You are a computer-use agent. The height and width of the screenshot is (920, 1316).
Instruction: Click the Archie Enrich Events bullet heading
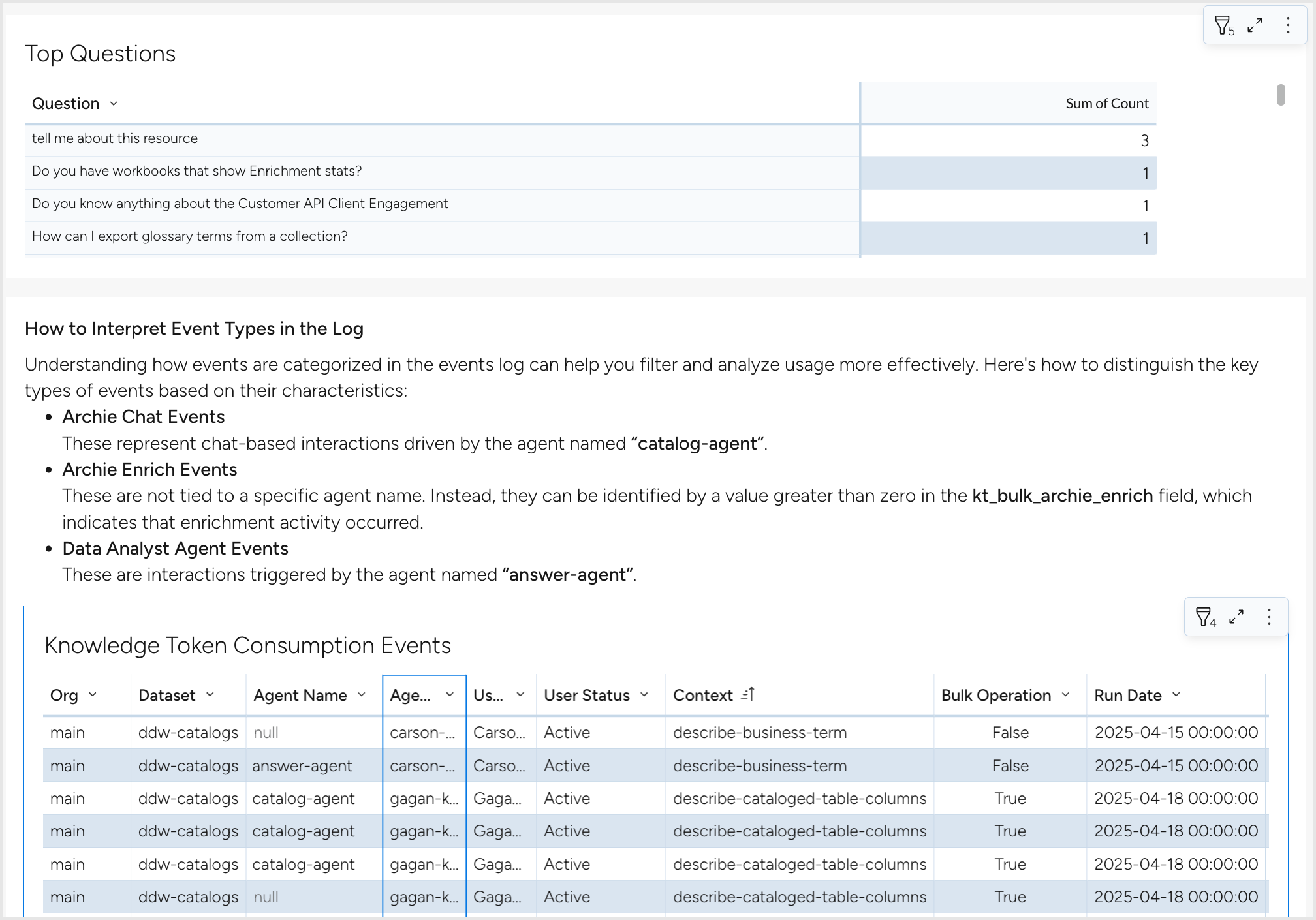(149, 470)
